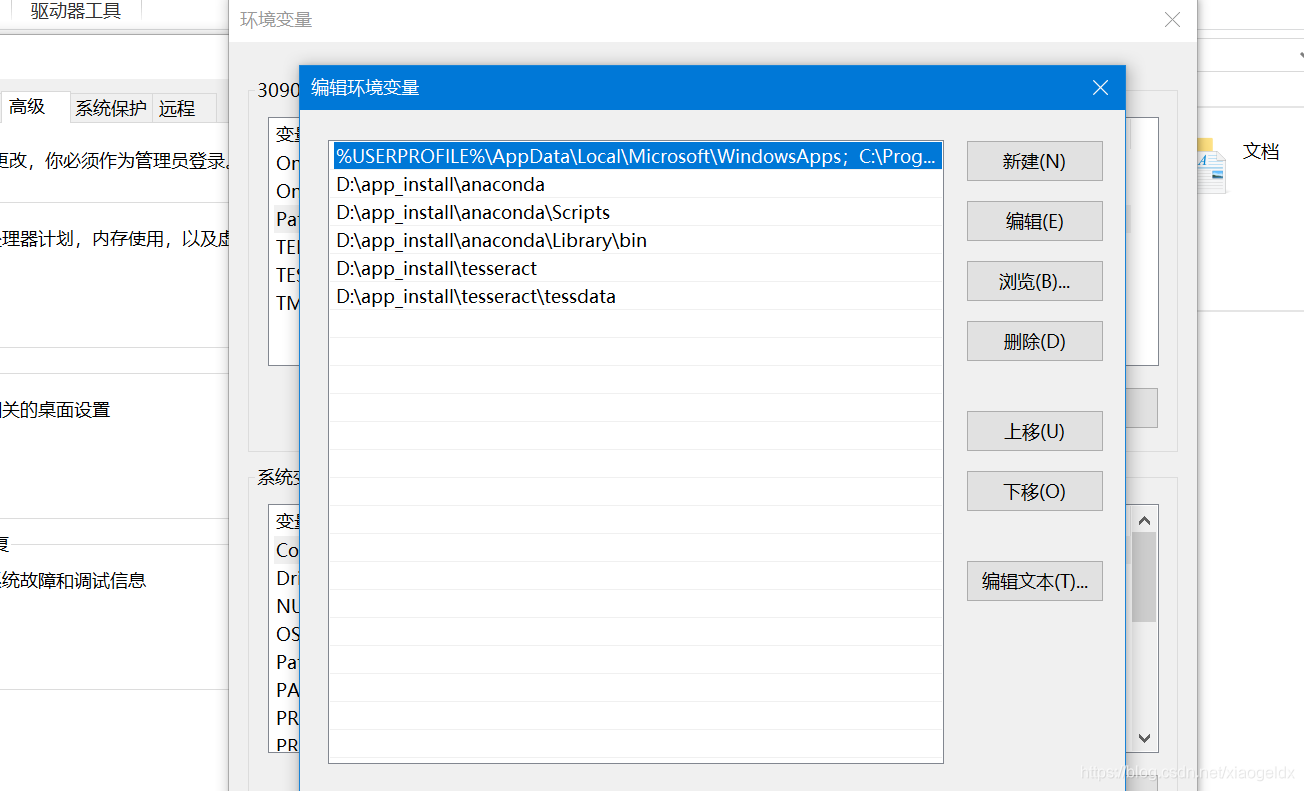Select the %USERPROFILE%\AppData path entry

(636, 156)
